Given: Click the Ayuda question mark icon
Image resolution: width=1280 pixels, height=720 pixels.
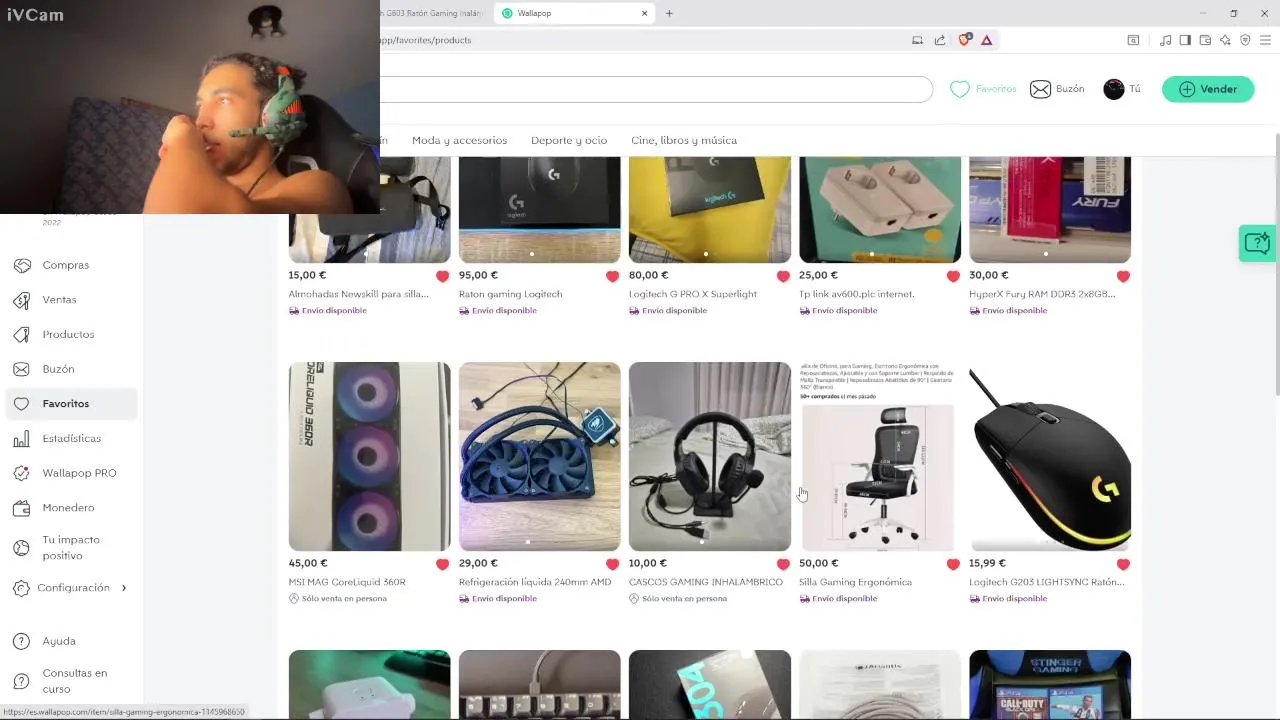Looking at the screenshot, I should click(22, 641).
